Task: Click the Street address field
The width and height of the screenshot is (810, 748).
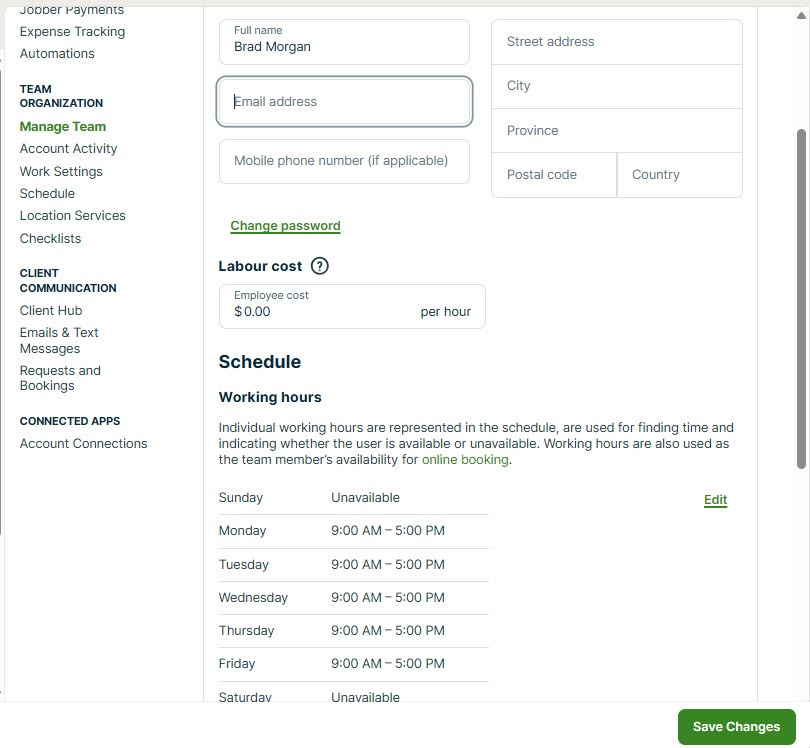Action: [617, 42]
